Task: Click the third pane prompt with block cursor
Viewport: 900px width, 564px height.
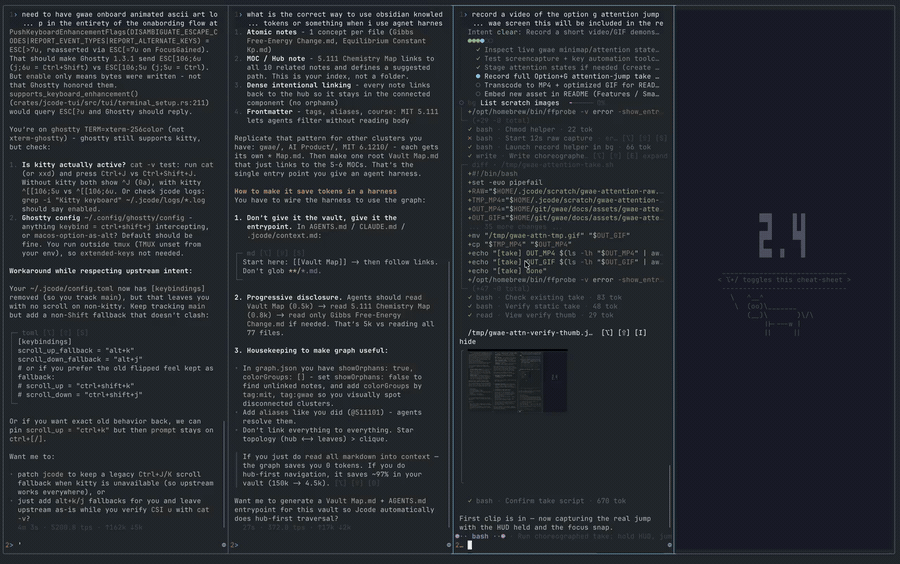Action: [464, 545]
